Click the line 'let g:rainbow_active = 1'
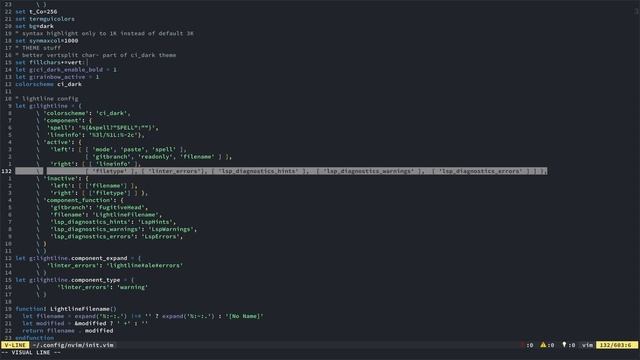This screenshot has height=360, width=640. click(57, 77)
